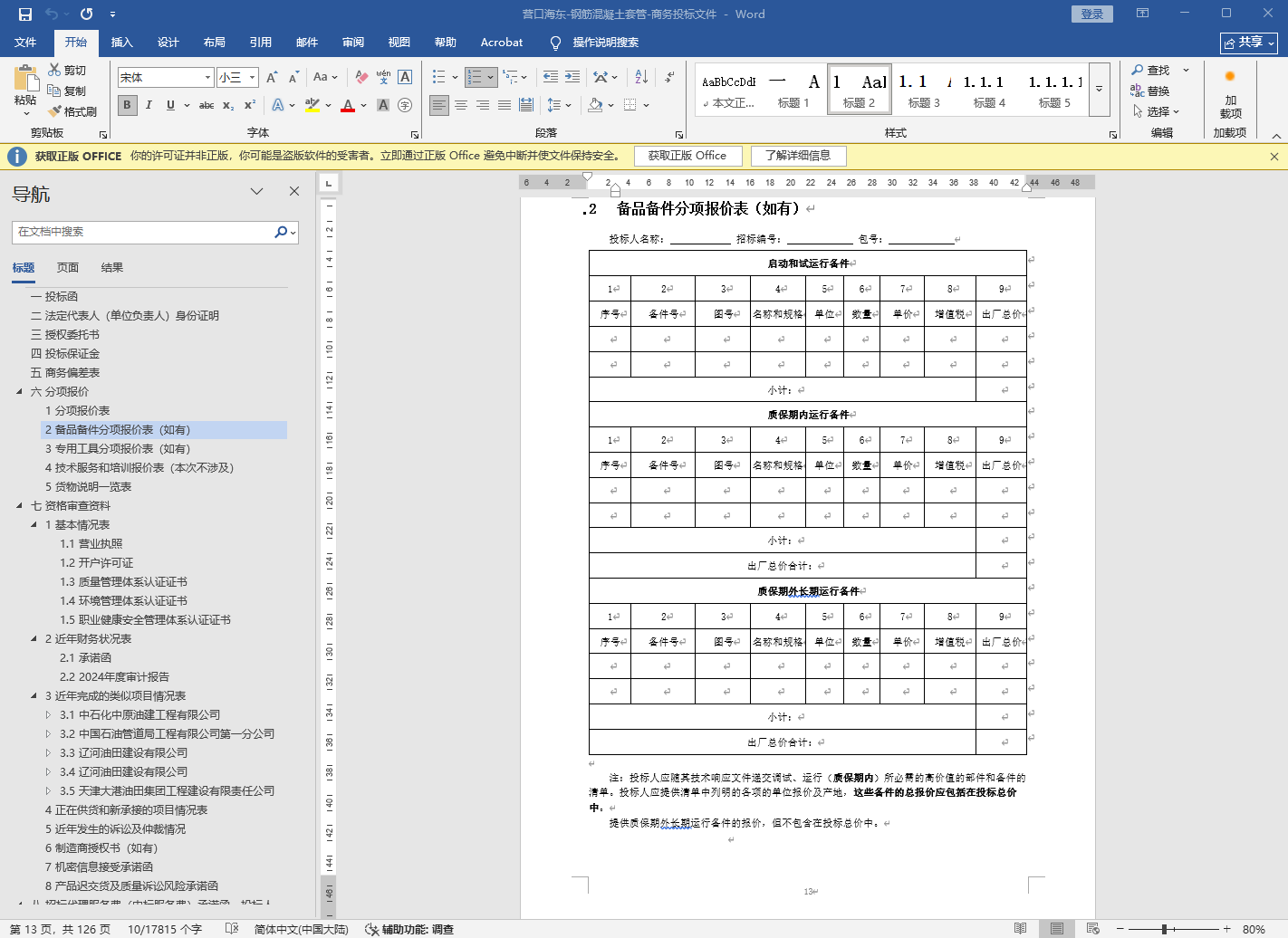This screenshot has height=938, width=1288.
Task: Collapse the 七 资格审查资料 heading in navigation
Action: [x=19, y=506]
